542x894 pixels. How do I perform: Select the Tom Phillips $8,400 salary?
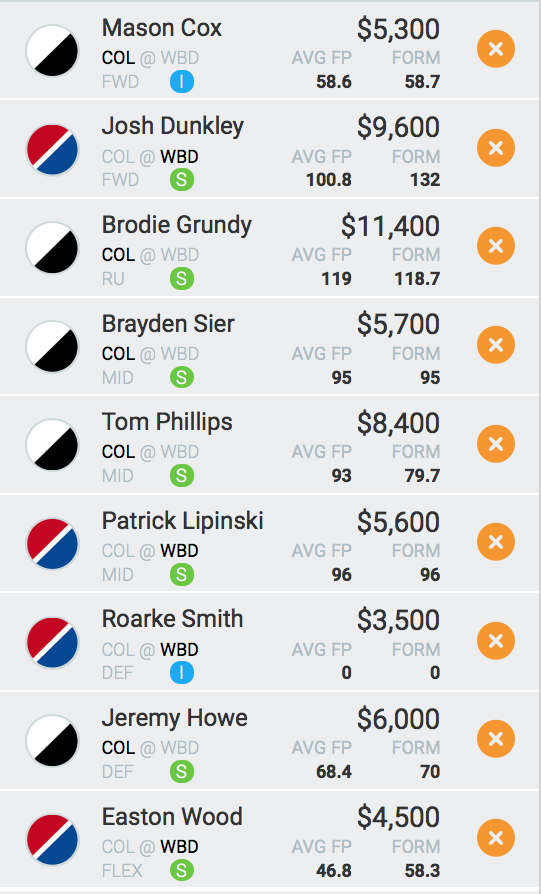[x=398, y=423]
